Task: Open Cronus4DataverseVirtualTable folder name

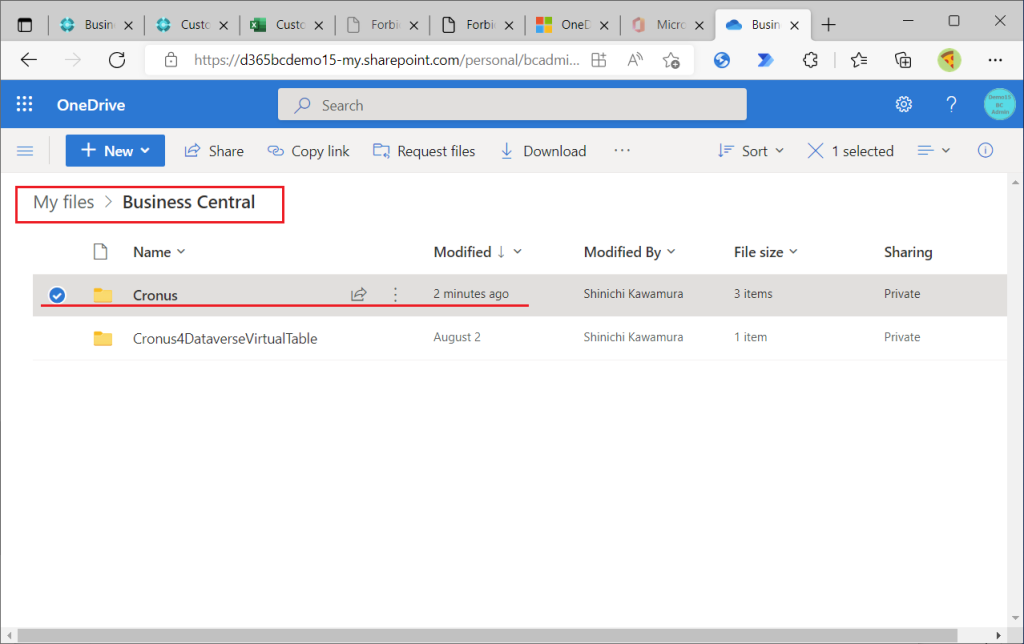Action: [225, 338]
